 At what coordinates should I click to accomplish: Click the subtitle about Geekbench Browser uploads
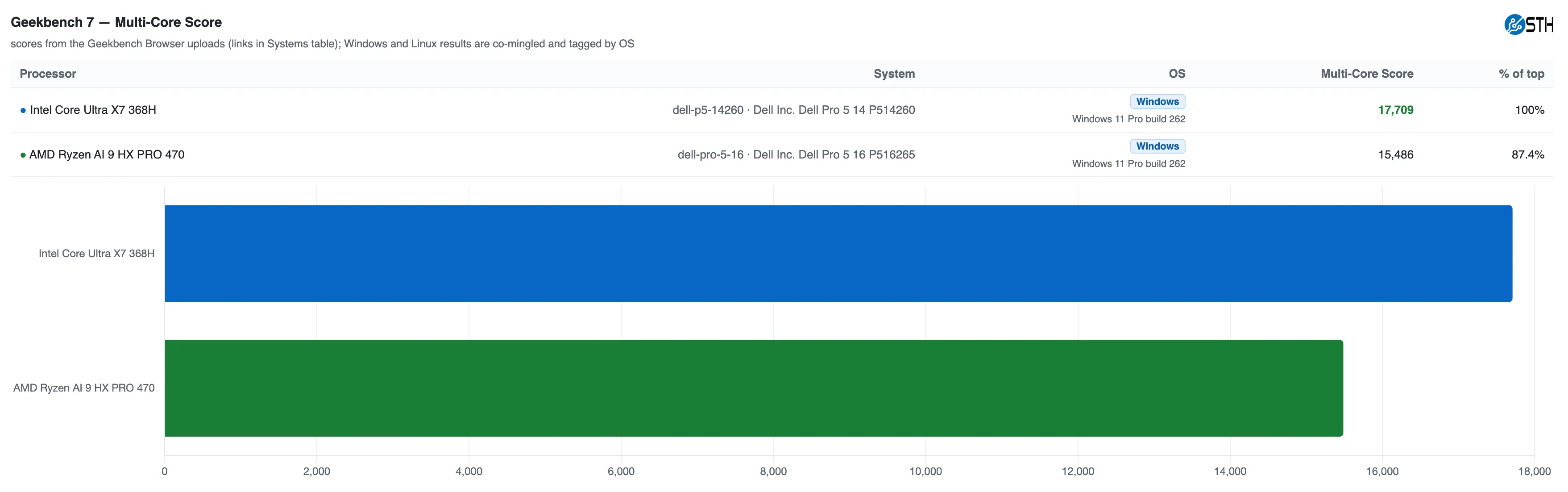pos(323,44)
